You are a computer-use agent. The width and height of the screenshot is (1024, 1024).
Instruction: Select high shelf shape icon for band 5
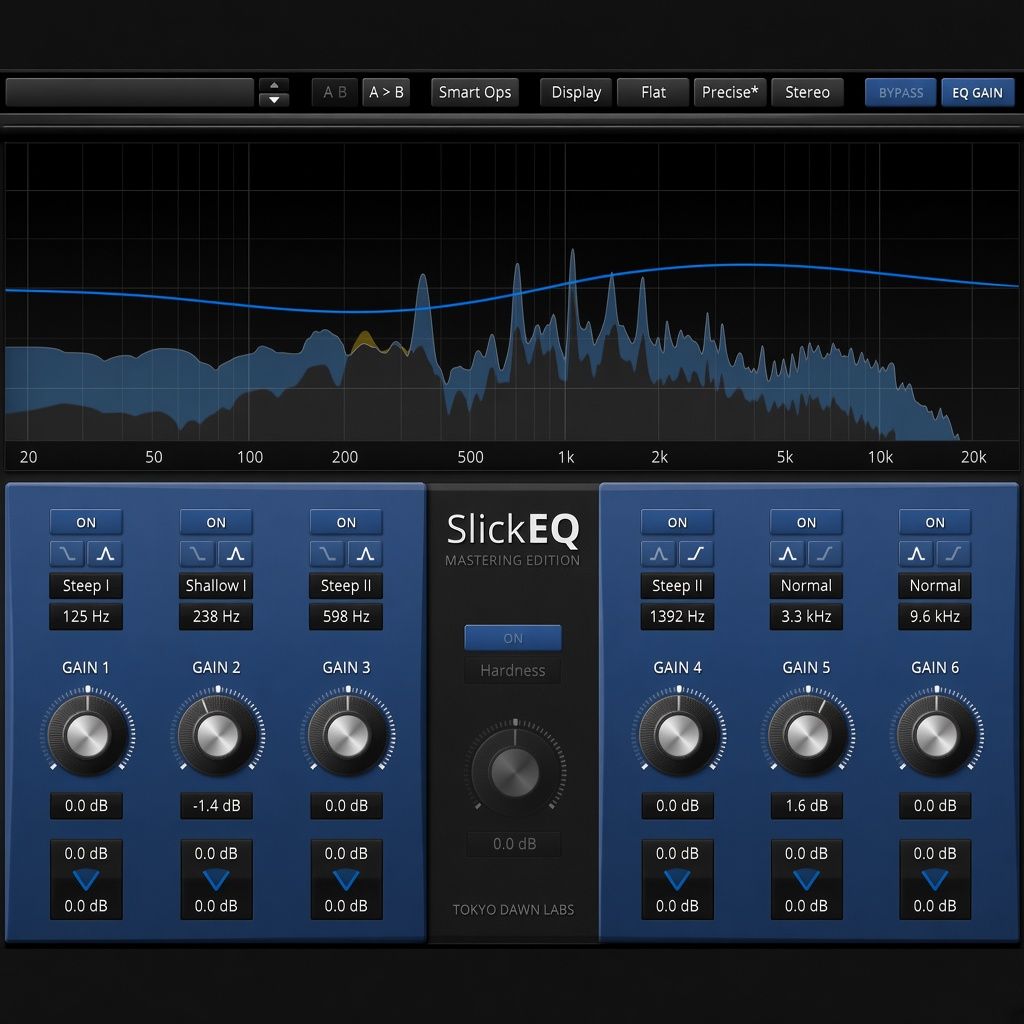coord(825,554)
